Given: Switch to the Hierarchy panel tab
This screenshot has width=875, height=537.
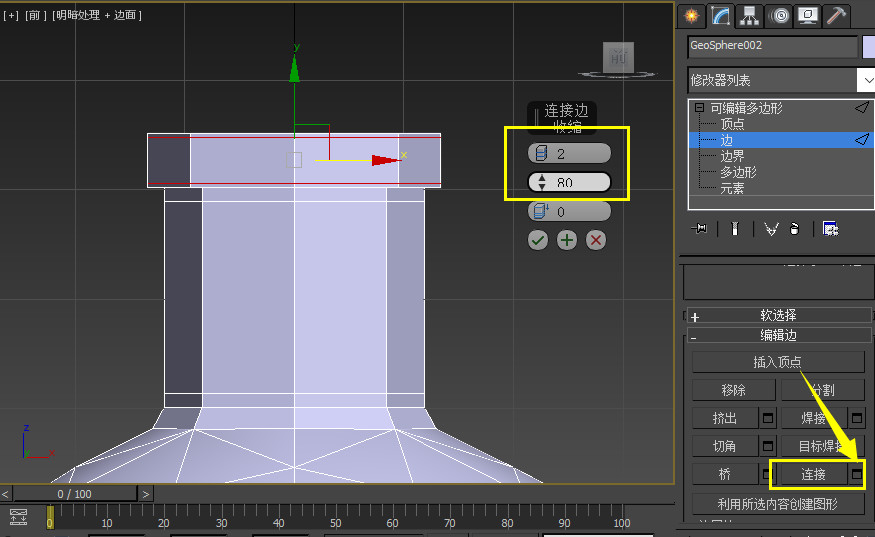Looking at the screenshot, I should [748, 15].
